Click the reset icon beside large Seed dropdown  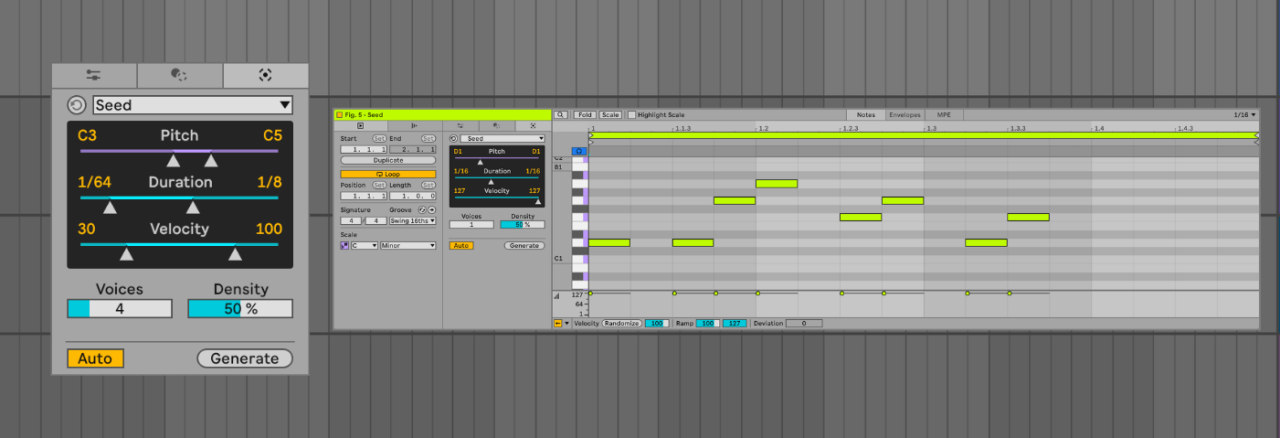click(77, 105)
